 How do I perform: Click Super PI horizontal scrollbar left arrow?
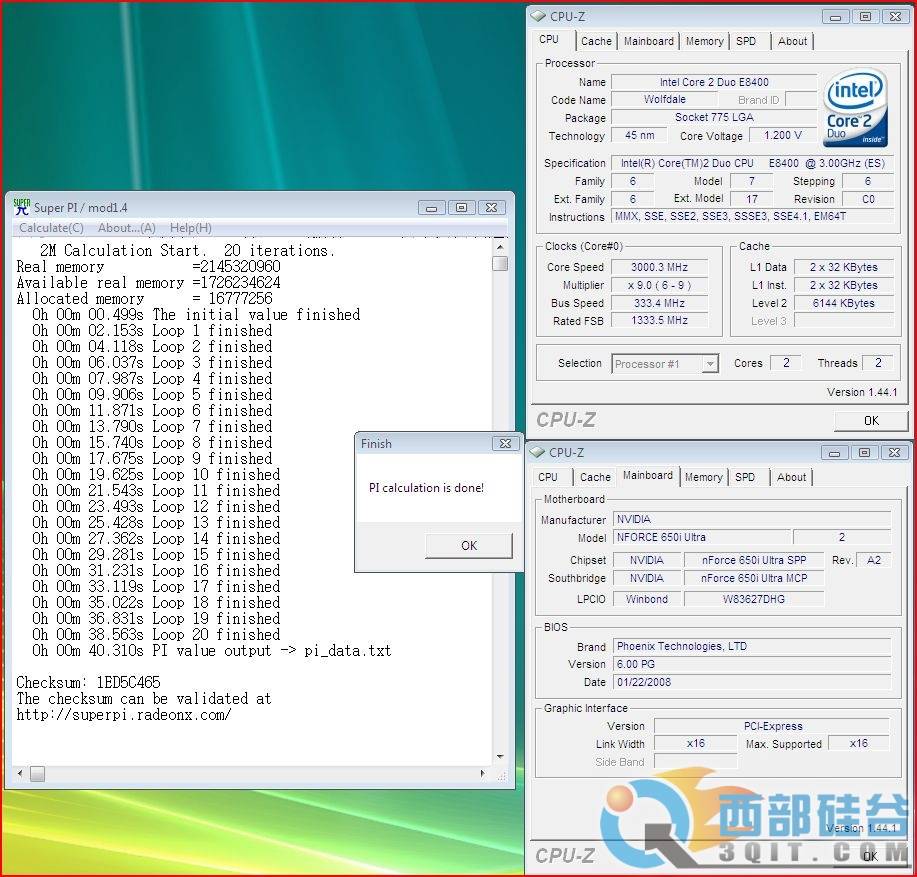pyautogui.click(x=20, y=774)
